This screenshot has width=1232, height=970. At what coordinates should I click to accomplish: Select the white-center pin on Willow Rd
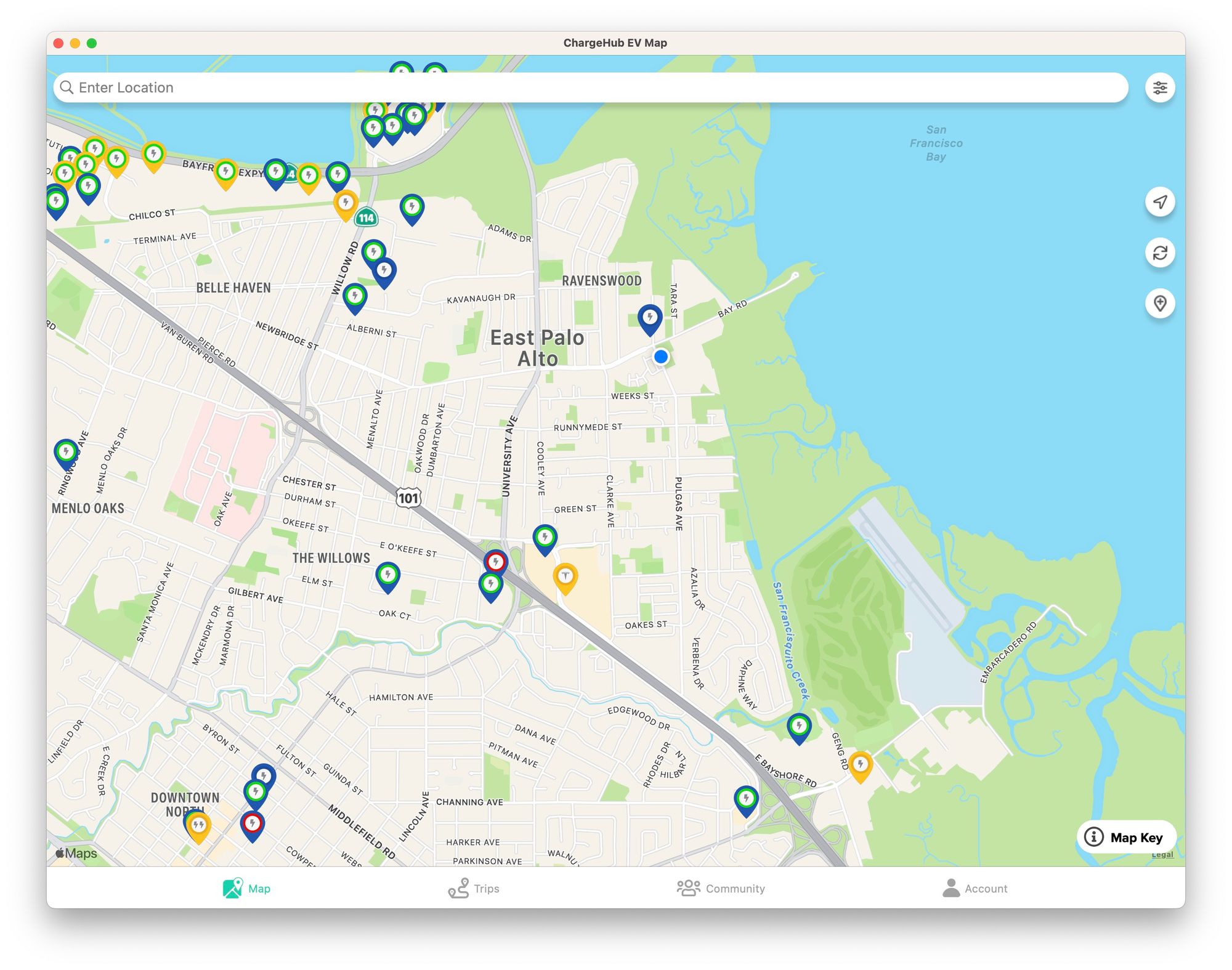pyautogui.click(x=384, y=273)
